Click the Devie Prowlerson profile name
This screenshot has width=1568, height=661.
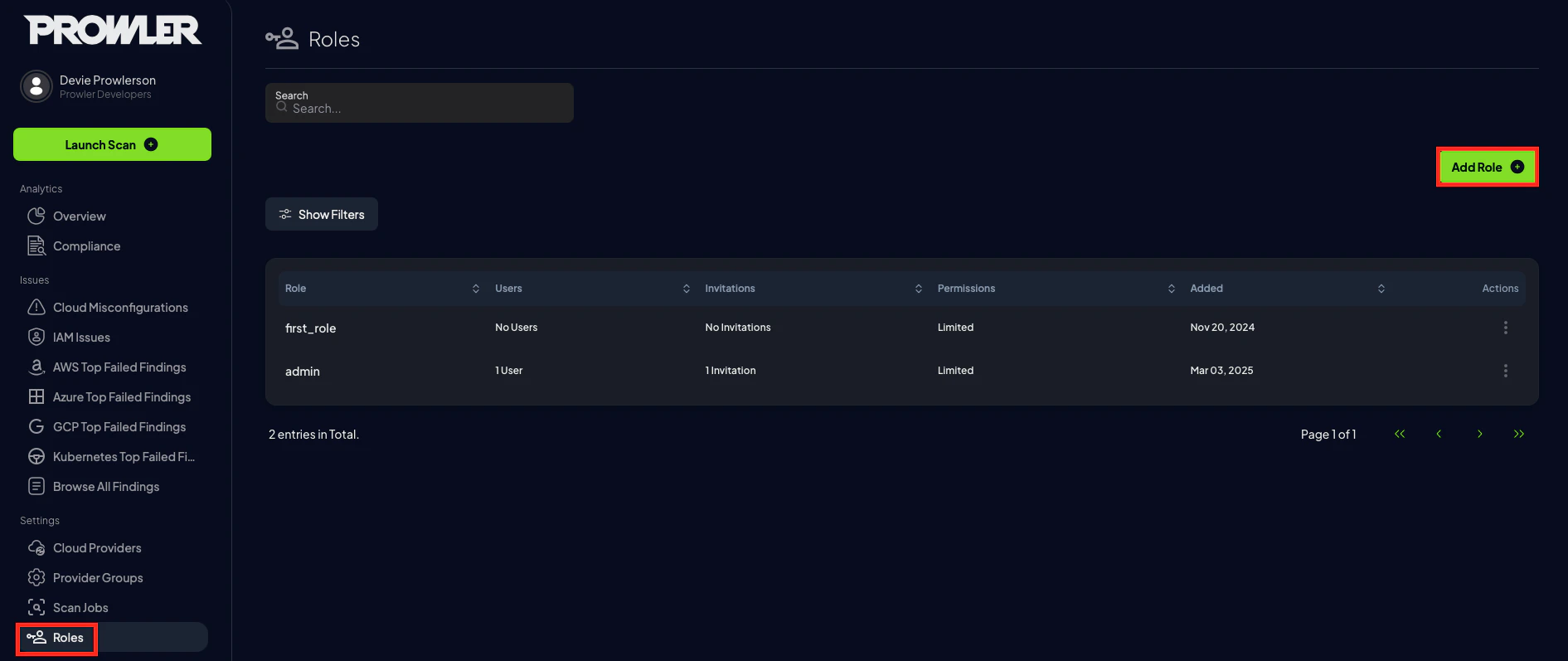[108, 80]
